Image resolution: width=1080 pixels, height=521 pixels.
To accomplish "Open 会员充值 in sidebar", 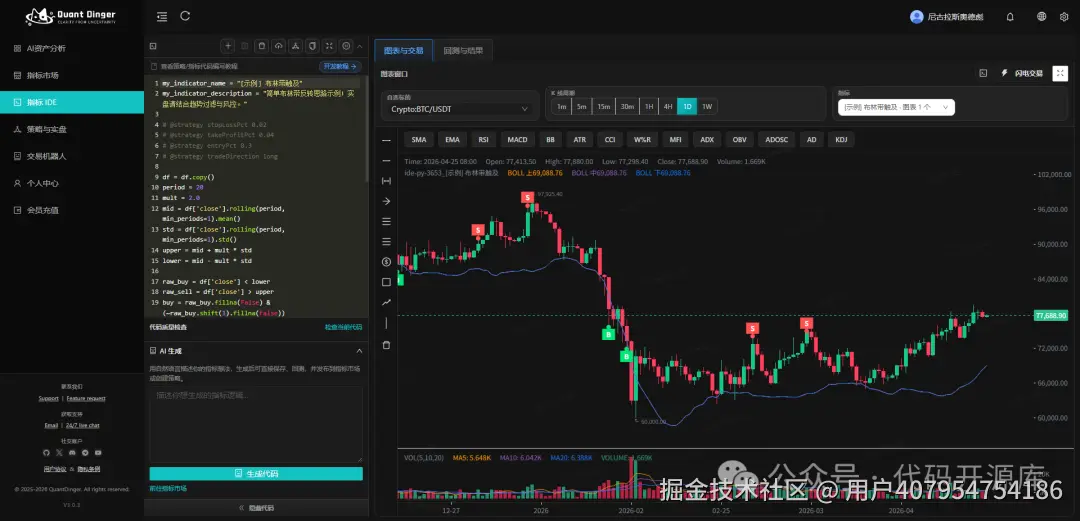I will [x=72, y=210].
